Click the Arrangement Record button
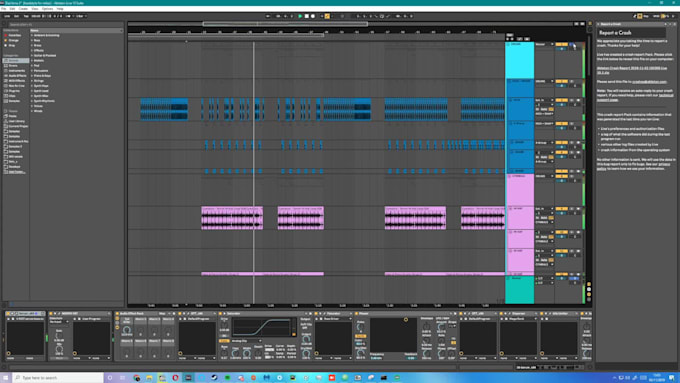 (313, 16)
